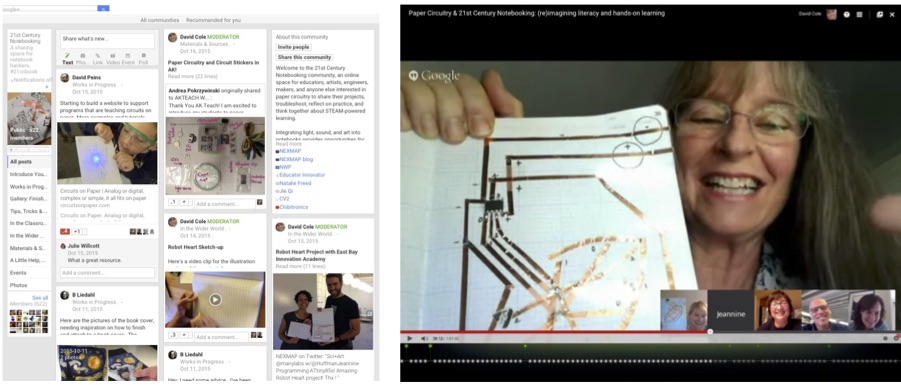
Task: Click the pop-out window icon in the hangout header
Action: (x=880, y=14)
